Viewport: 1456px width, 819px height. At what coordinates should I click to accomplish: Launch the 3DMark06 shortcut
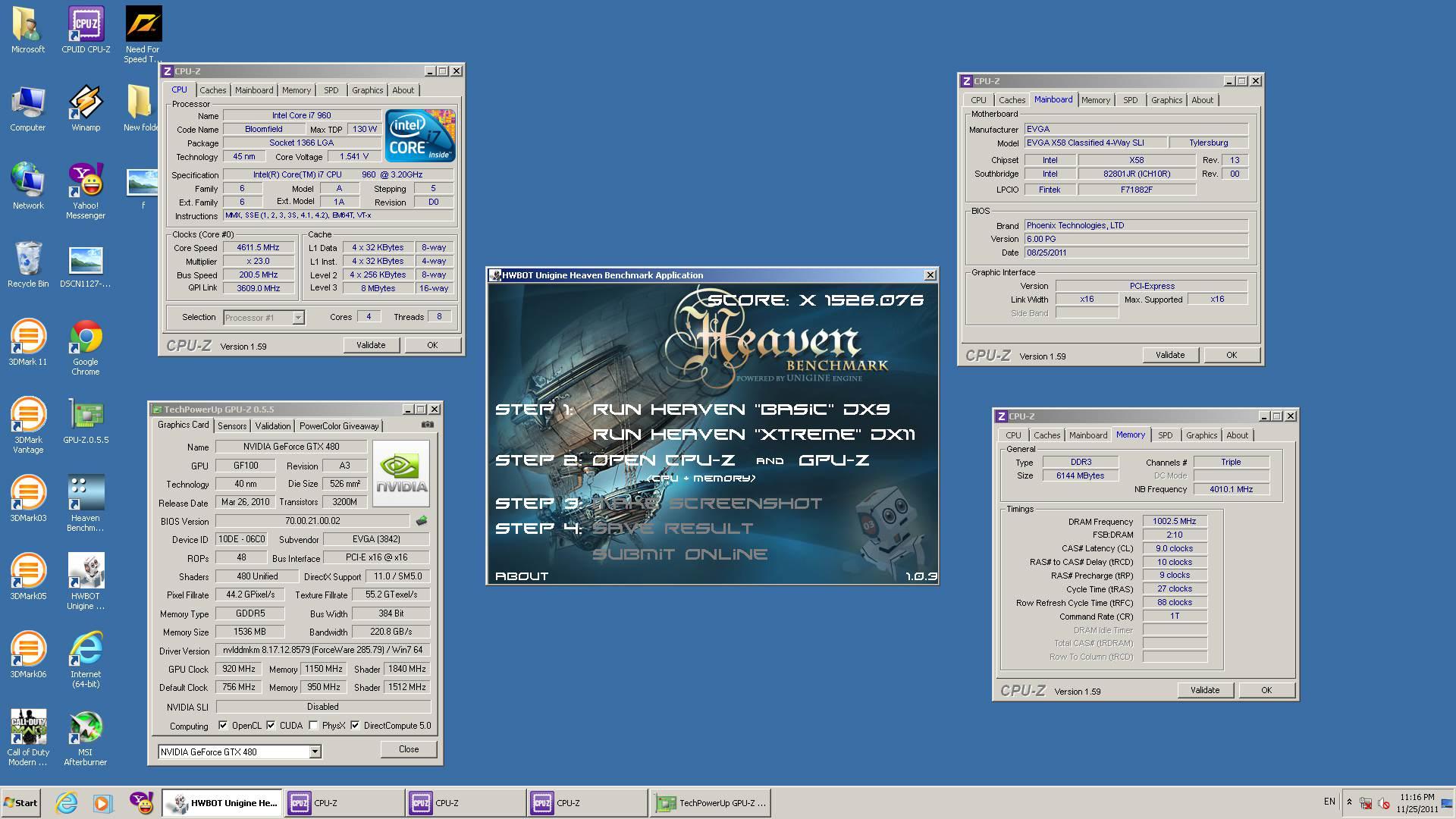coord(28,655)
